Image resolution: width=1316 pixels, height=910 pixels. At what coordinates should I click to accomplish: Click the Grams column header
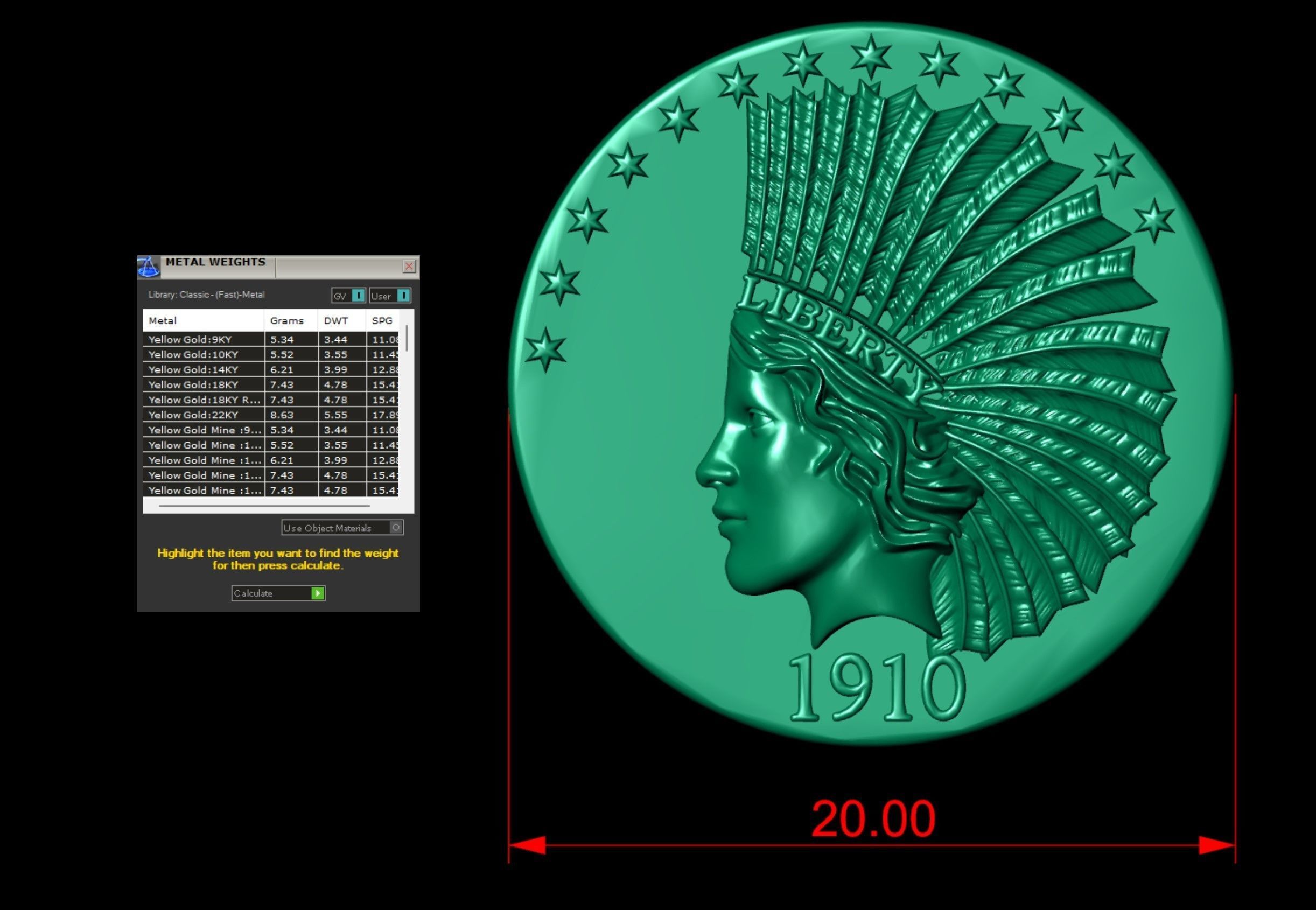point(291,320)
